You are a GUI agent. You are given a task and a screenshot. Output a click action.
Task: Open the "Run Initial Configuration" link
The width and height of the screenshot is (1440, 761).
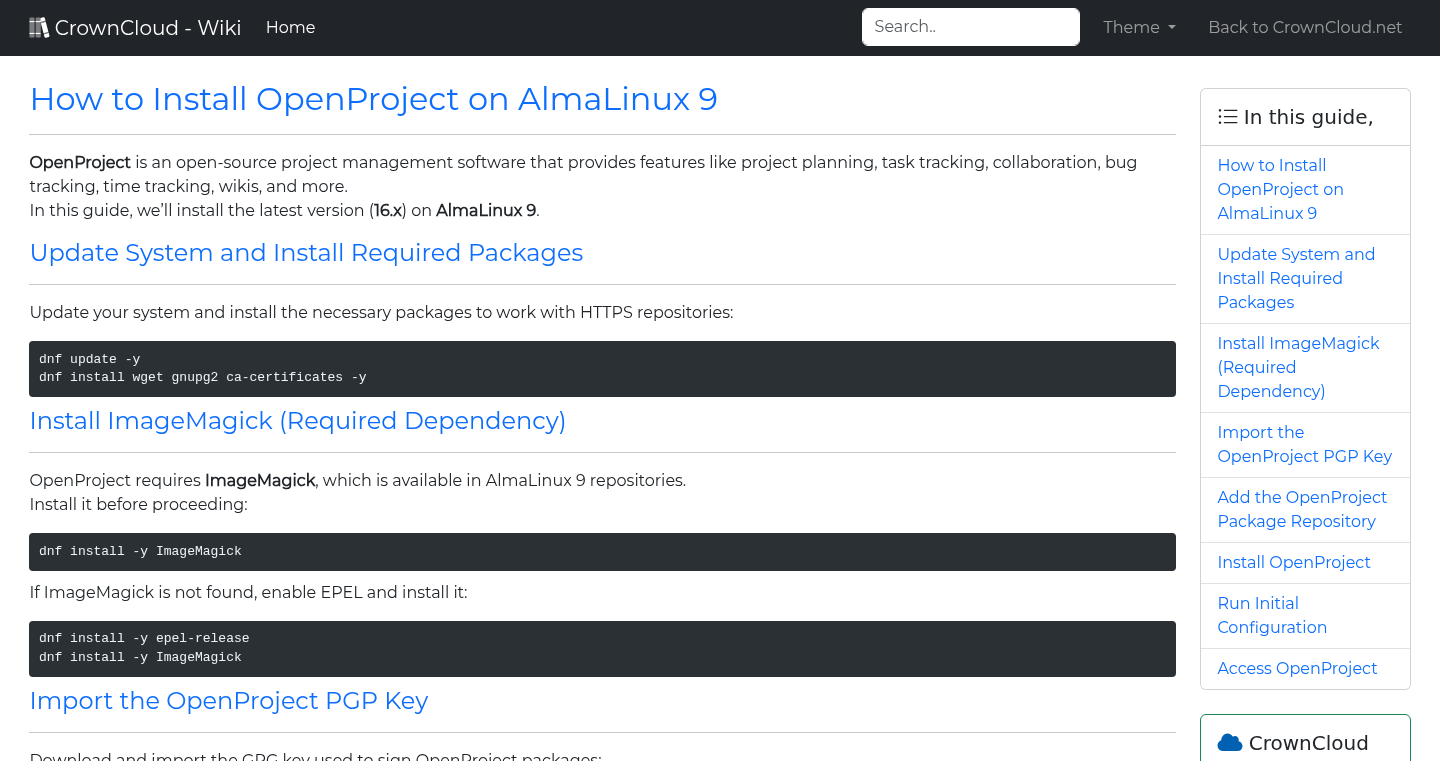click(x=1272, y=615)
